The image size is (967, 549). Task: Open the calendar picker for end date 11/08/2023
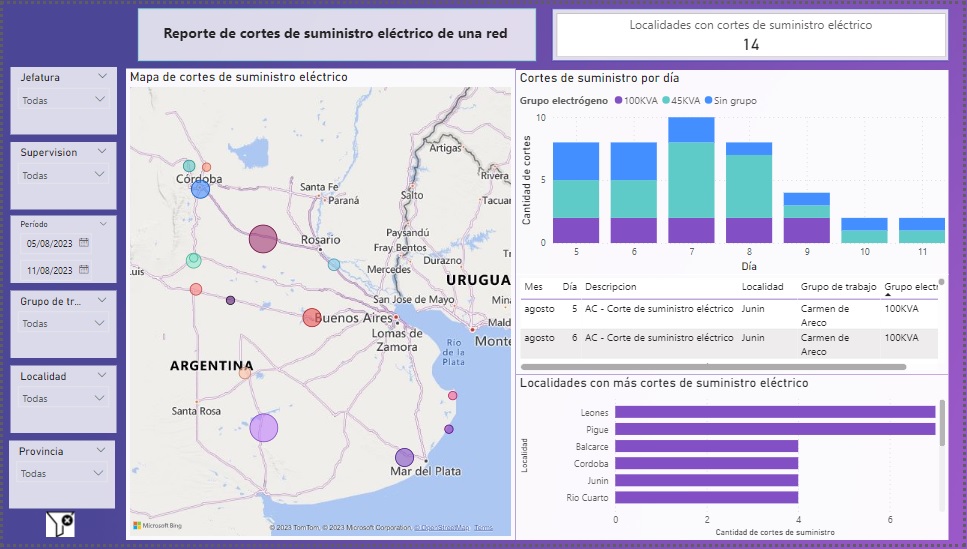(84, 270)
